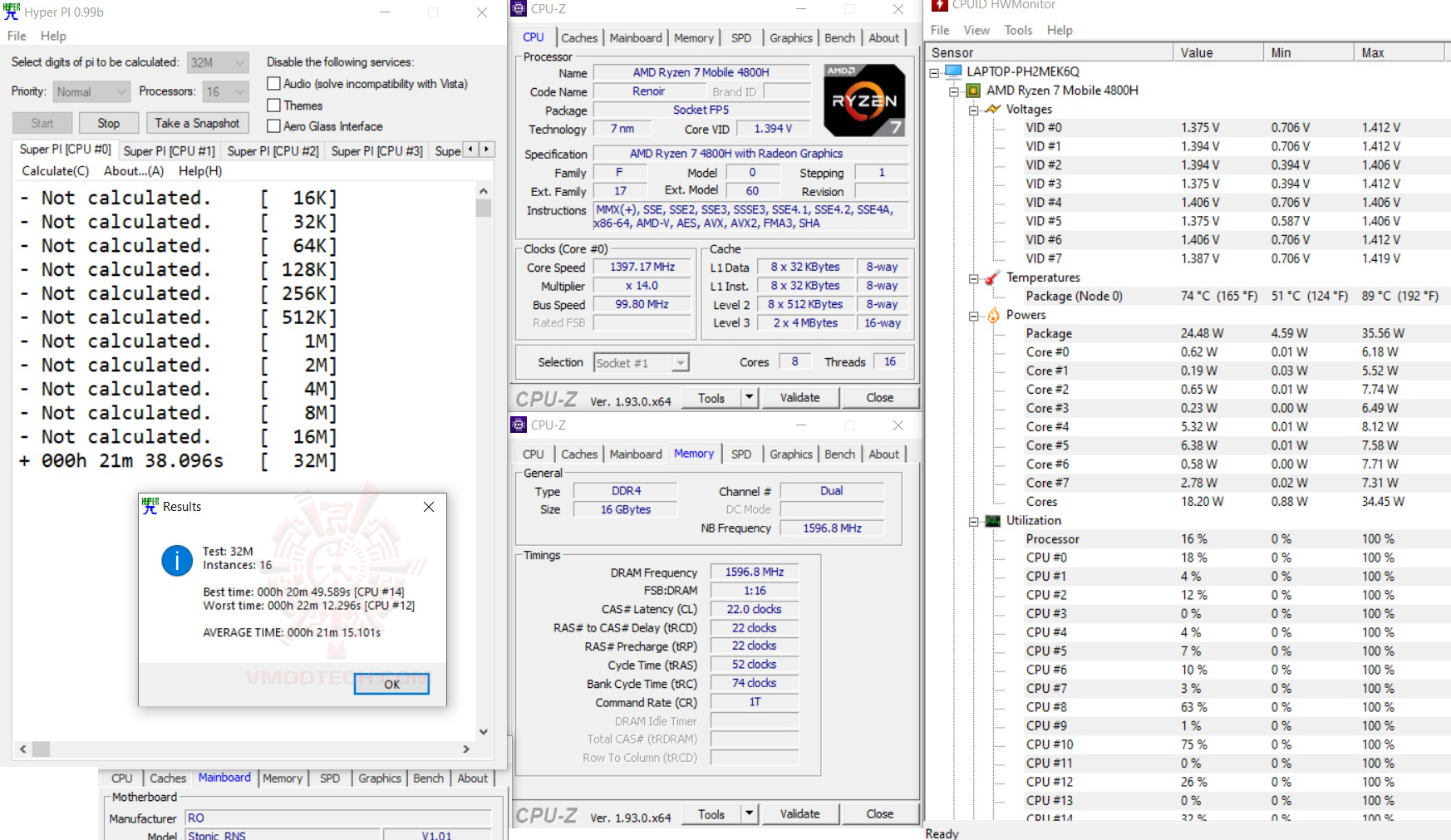The height and width of the screenshot is (840, 1451).
Task: Open Tools dropdown arrow in top CPU-Z
Action: click(749, 398)
